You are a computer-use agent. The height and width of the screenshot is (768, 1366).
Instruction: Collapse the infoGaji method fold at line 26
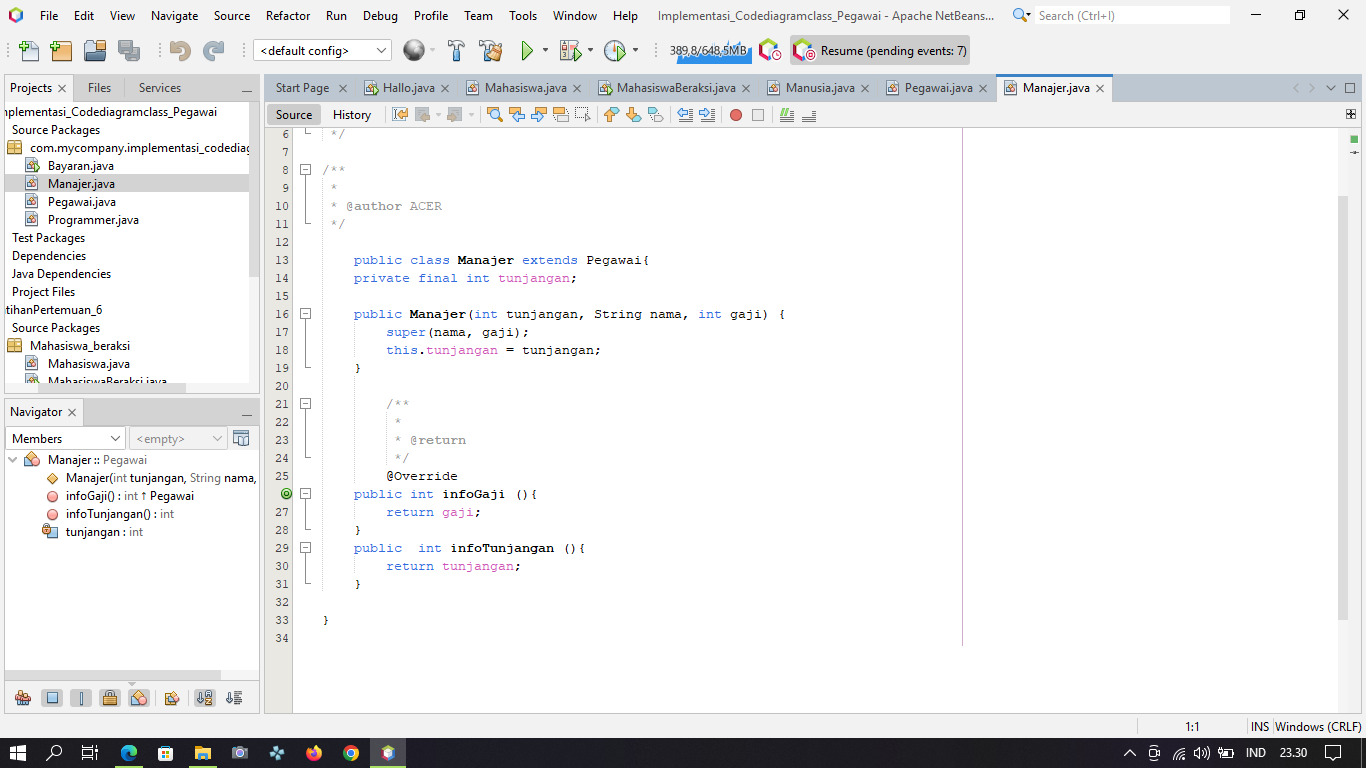[306, 493]
